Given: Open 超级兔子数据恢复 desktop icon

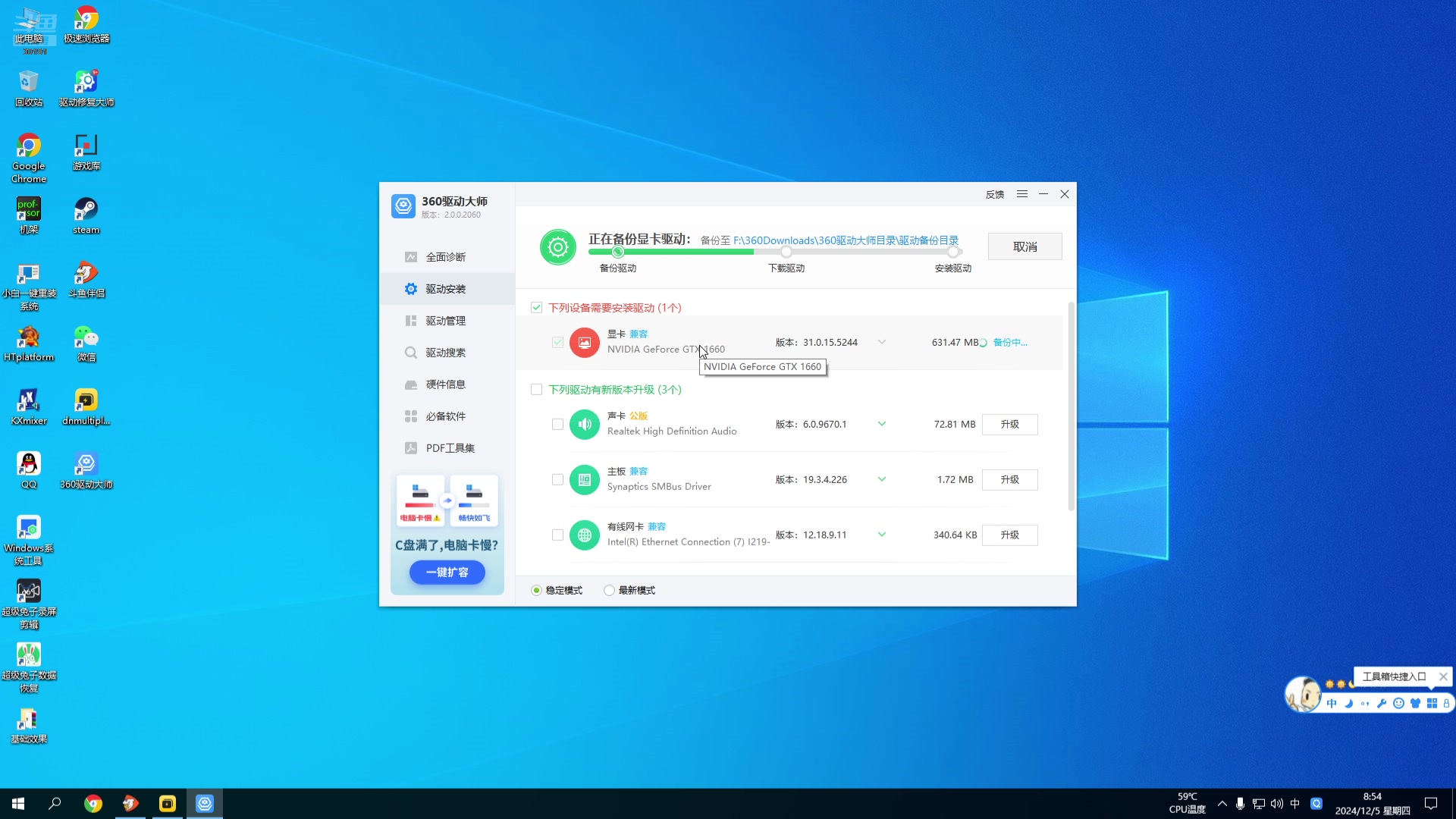Looking at the screenshot, I should pos(29,667).
